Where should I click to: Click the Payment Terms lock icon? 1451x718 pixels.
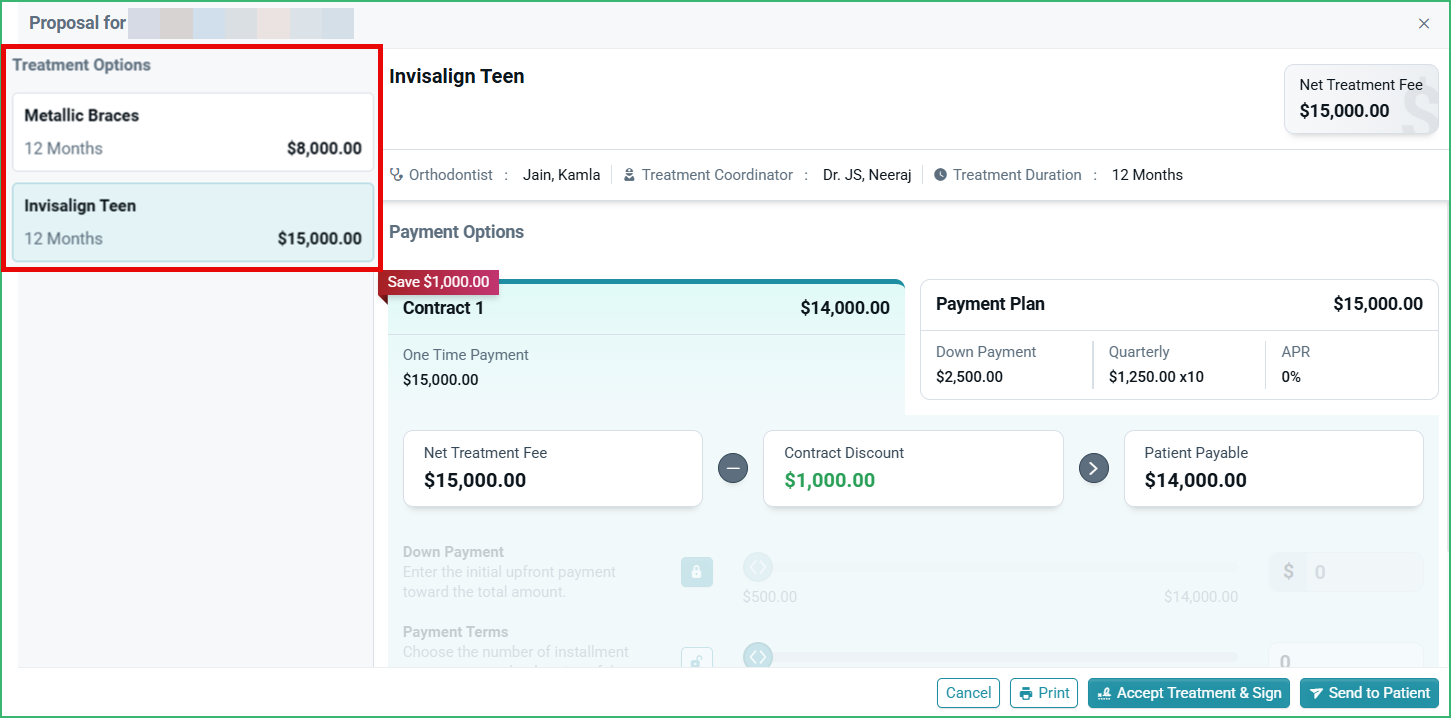click(697, 658)
